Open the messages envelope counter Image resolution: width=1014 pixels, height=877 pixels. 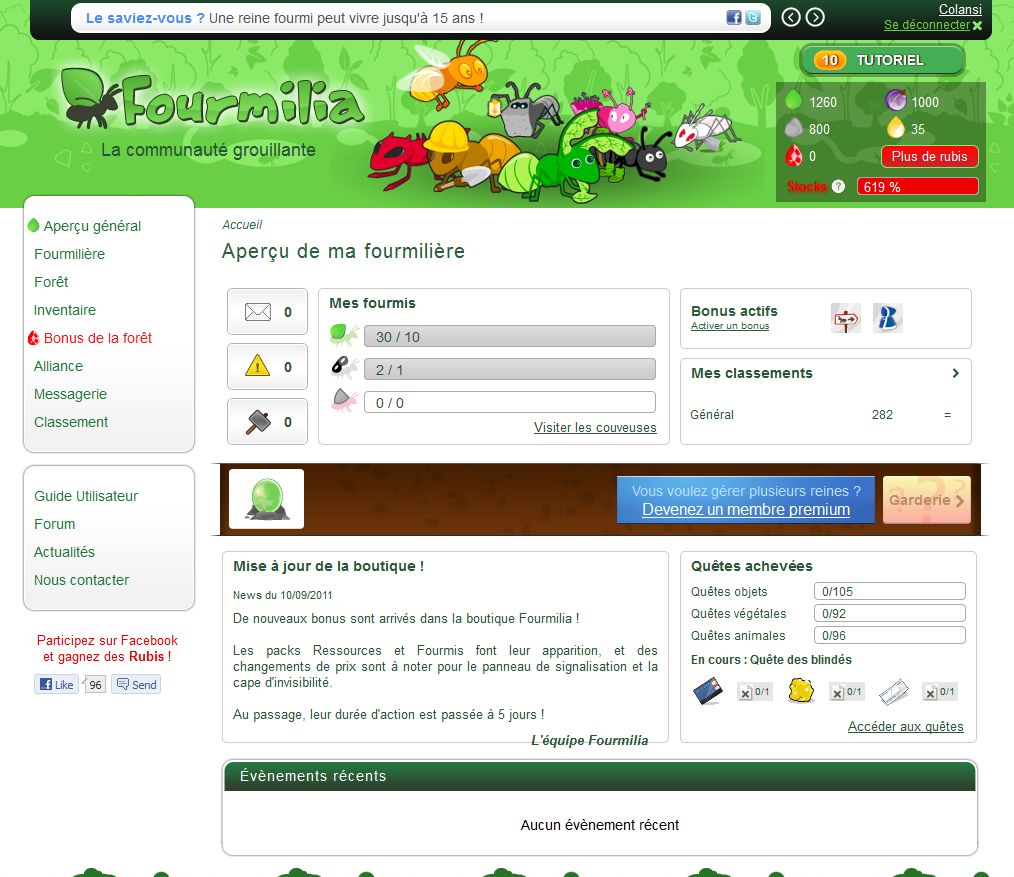point(267,312)
